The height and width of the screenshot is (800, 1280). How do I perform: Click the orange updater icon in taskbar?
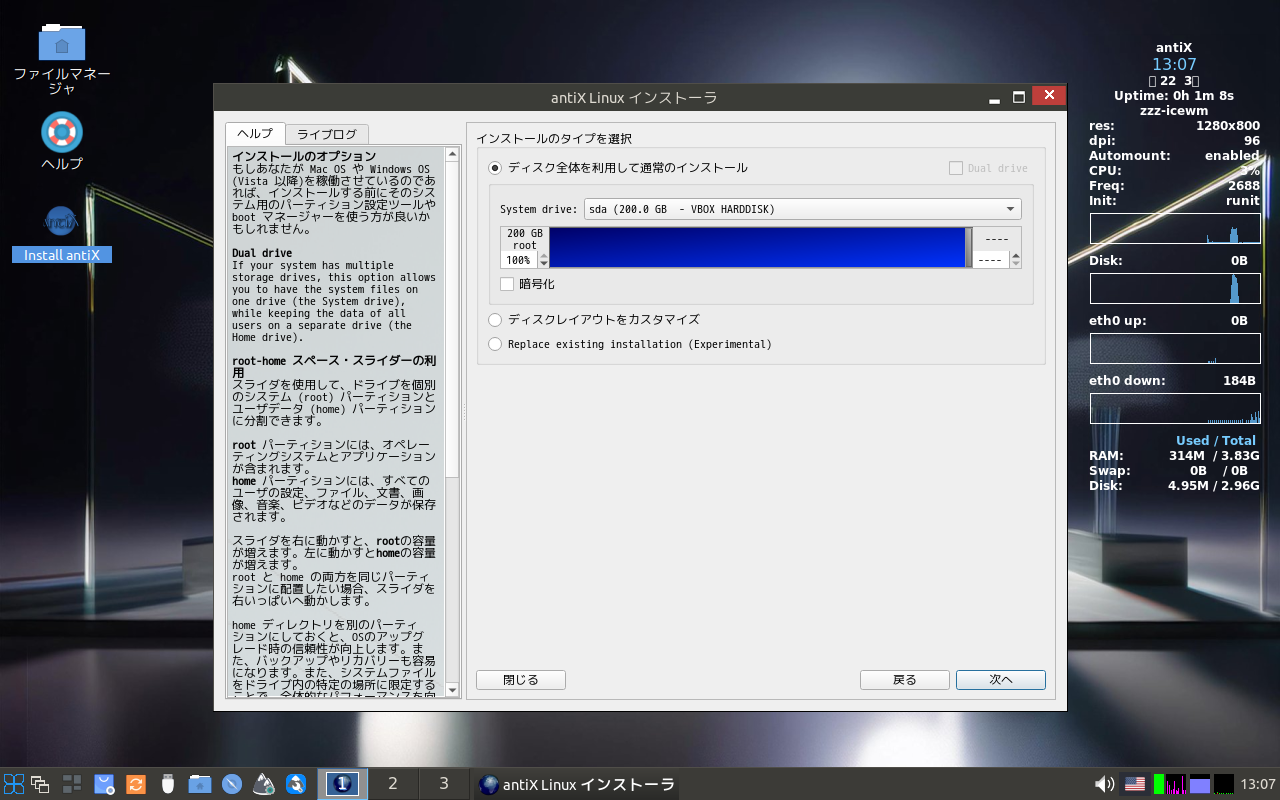coord(136,784)
